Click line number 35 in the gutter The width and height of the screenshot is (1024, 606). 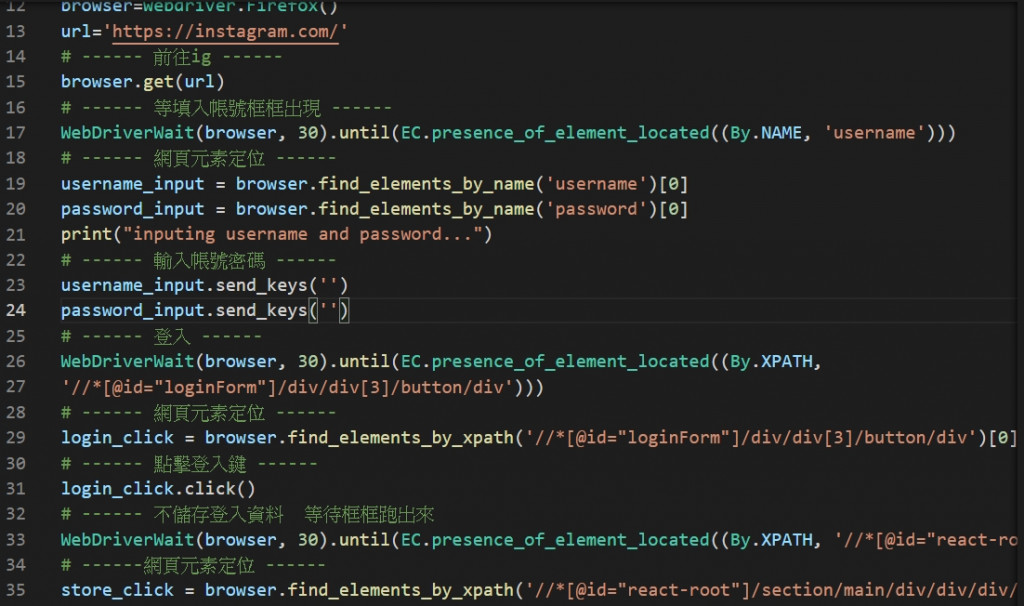tap(15, 590)
